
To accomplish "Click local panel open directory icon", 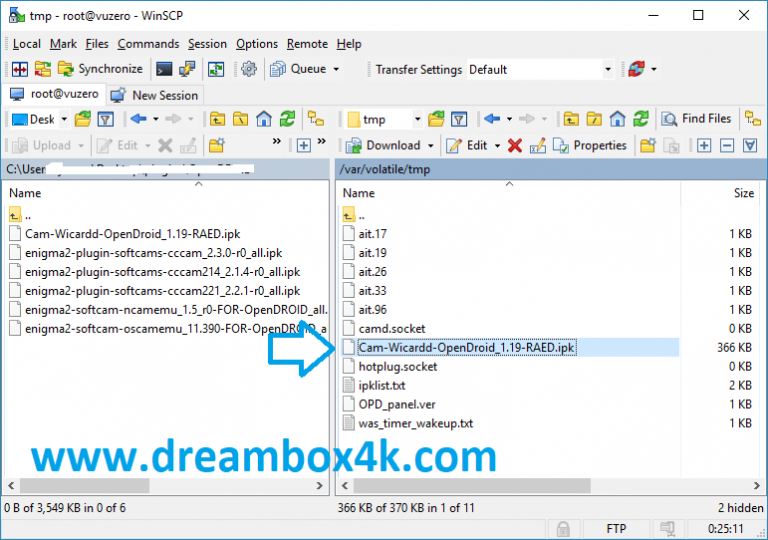I will click(83, 119).
